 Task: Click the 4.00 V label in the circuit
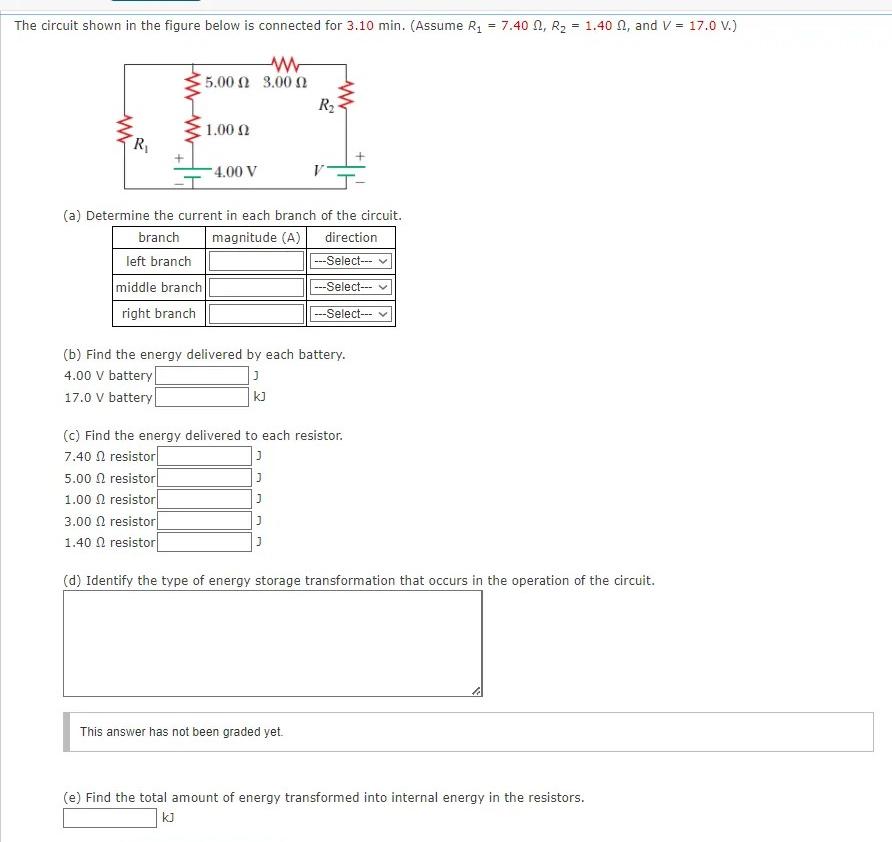pyautogui.click(x=236, y=171)
